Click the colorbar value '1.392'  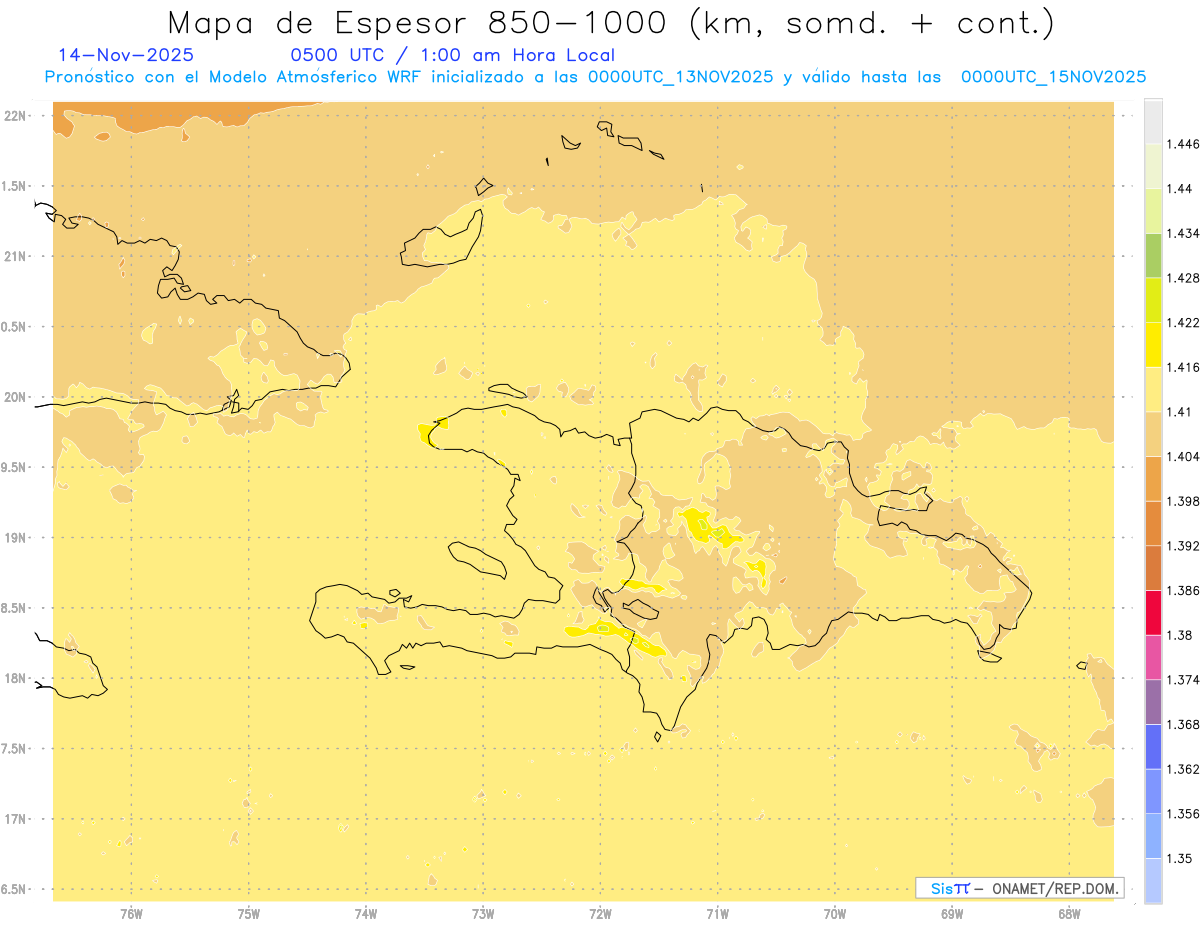[1183, 546]
